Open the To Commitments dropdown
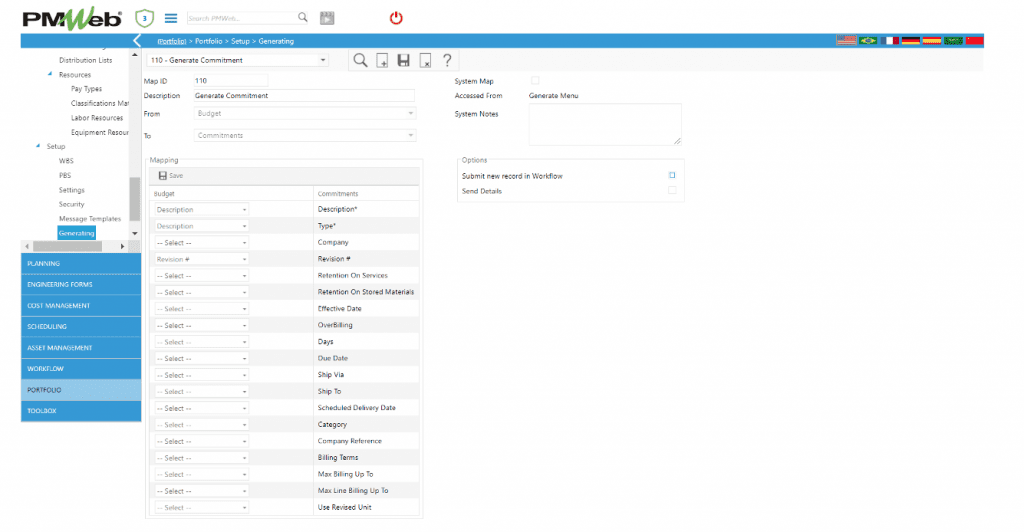 click(x=305, y=135)
